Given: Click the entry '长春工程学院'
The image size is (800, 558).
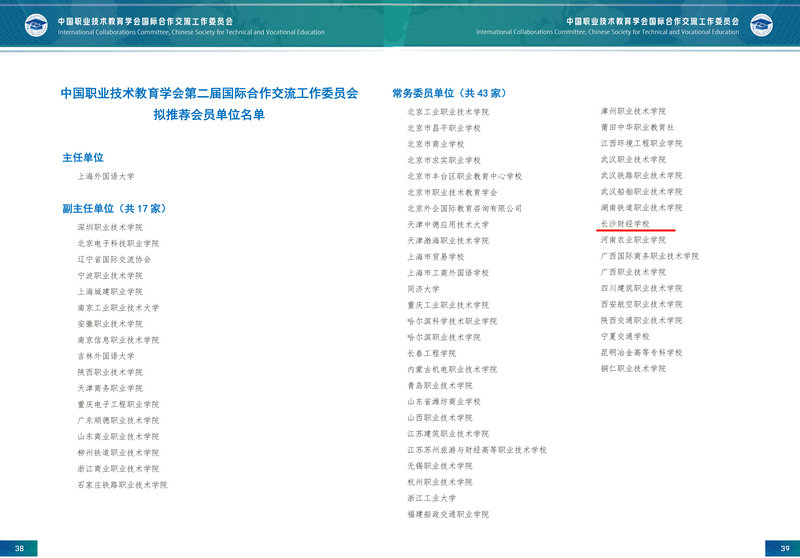Looking at the screenshot, I should pyautogui.click(x=432, y=353).
